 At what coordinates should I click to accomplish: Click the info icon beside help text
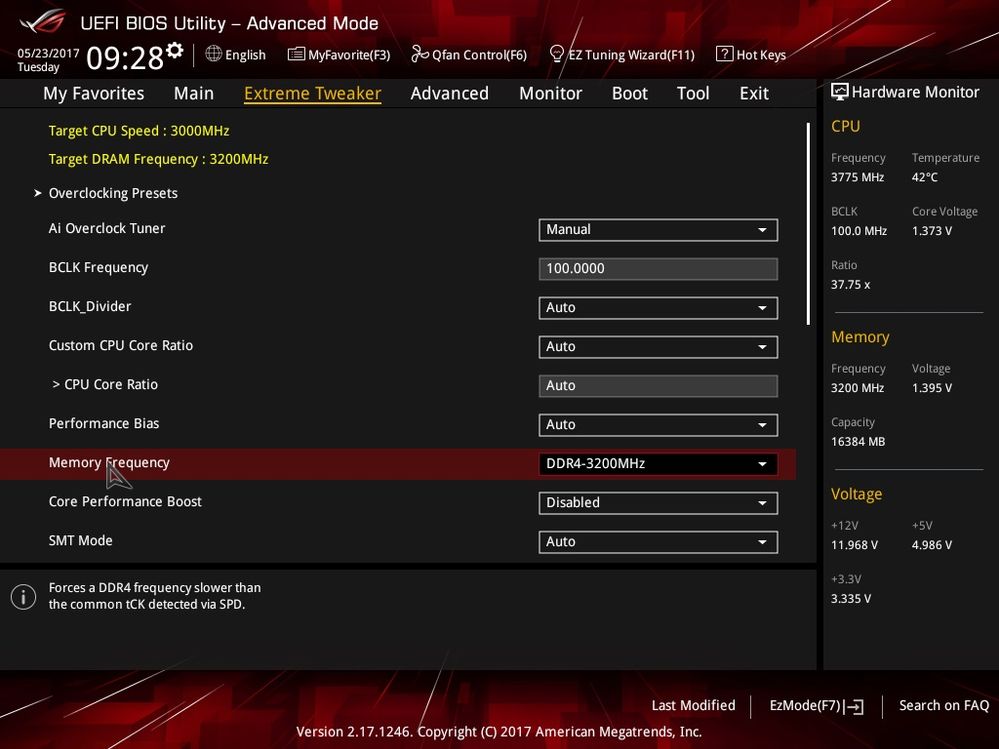pos(24,597)
